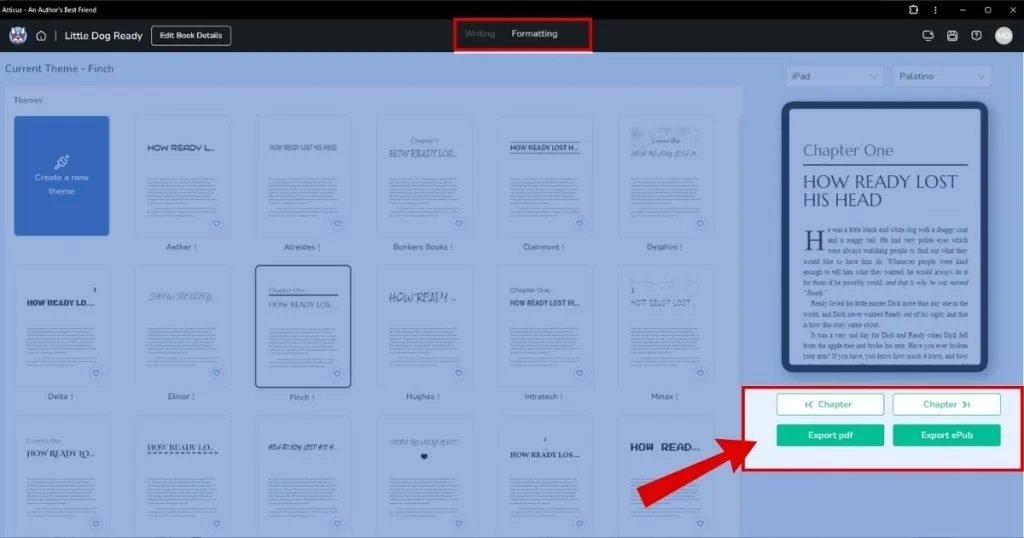Mark the Delphini theme as favorite
1024x538 pixels.
700,223
